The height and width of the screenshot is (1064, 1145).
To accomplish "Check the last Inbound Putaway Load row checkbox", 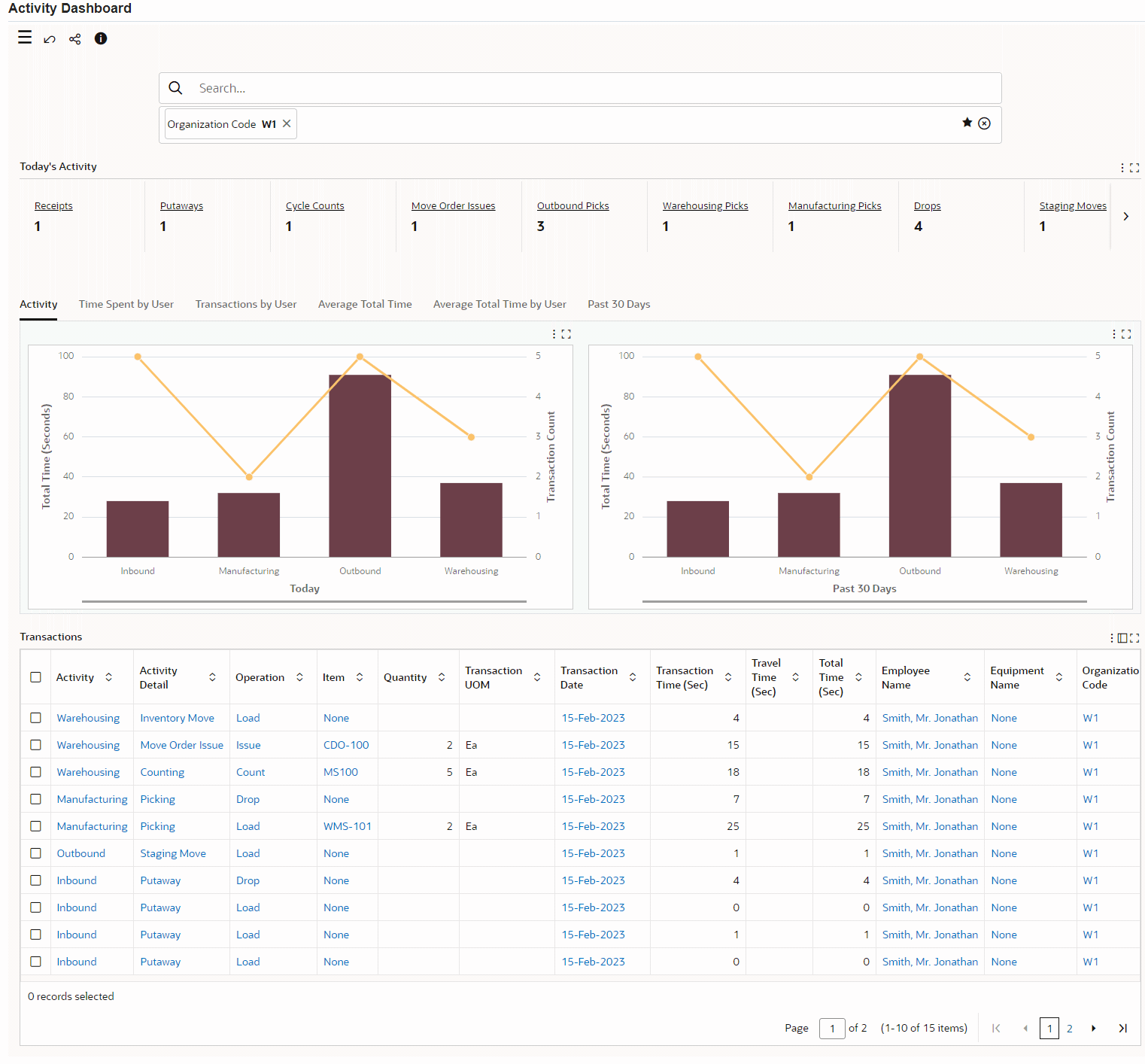I will [x=35, y=962].
